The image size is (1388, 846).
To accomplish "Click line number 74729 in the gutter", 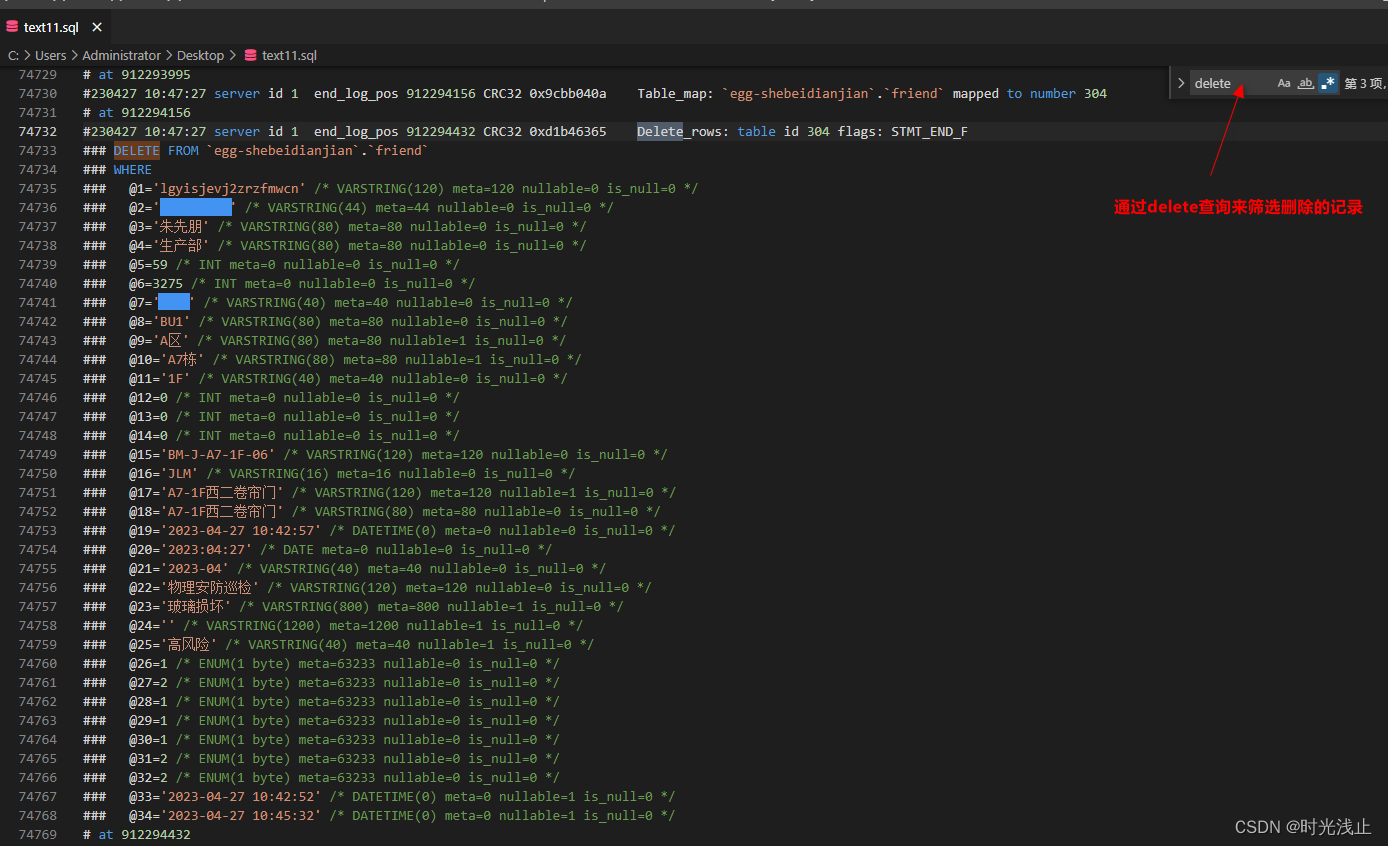I will coord(38,75).
